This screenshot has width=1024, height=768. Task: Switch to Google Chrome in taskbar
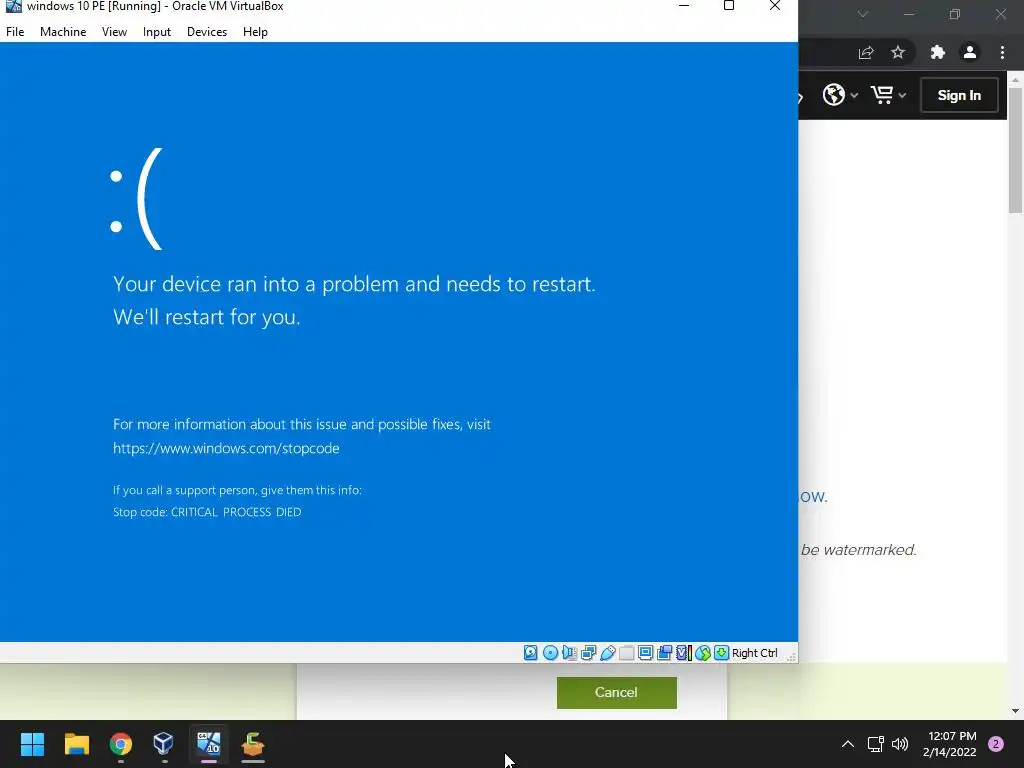[121, 744]
